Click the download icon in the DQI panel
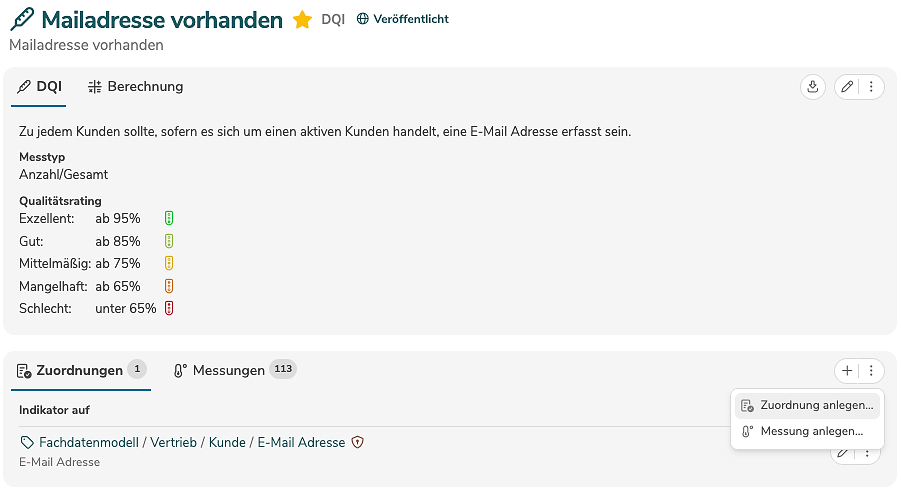 click(x=813, y=87)
